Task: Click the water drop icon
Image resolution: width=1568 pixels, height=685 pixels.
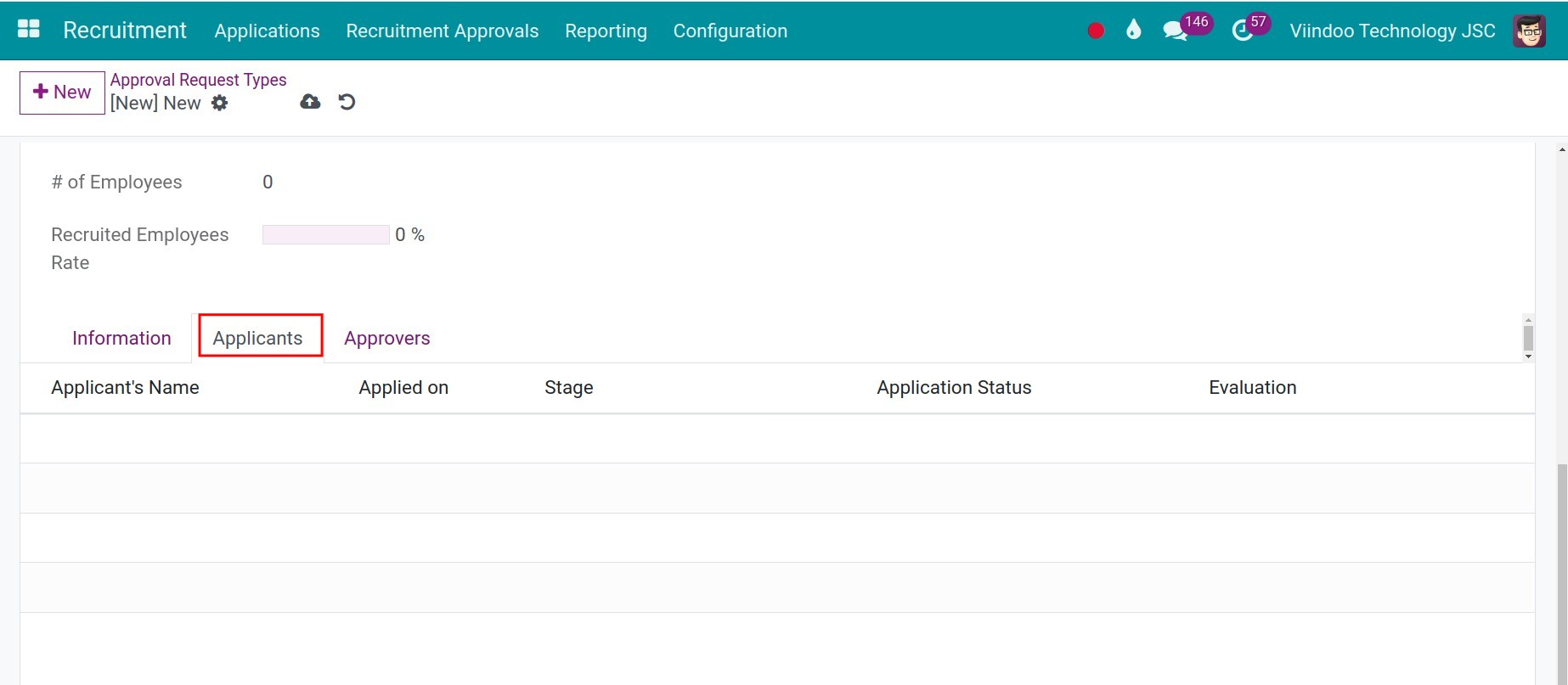Action: pos(1133,30)
